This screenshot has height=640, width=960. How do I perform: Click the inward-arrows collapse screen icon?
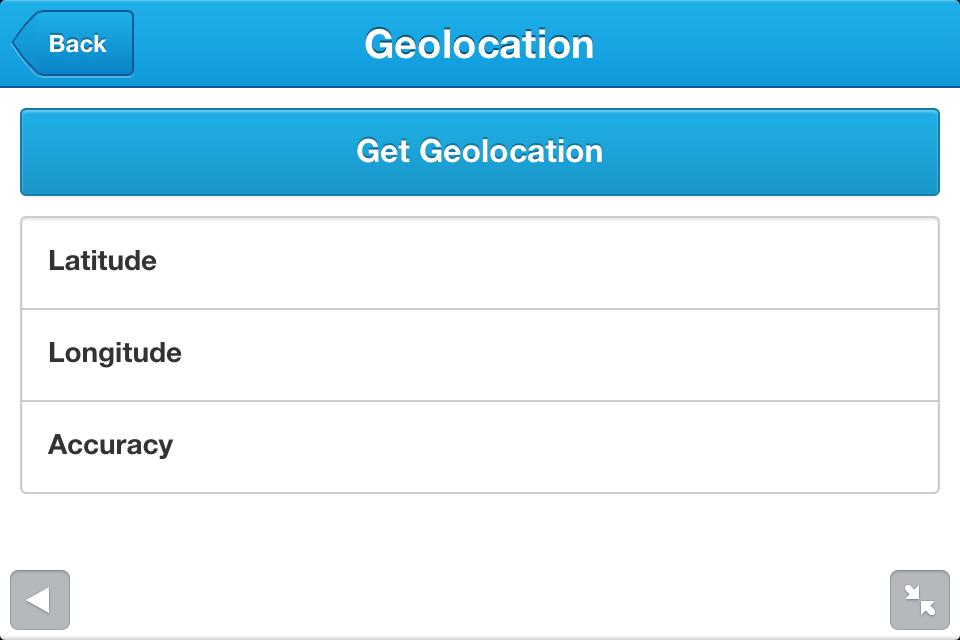coord(919,600)
